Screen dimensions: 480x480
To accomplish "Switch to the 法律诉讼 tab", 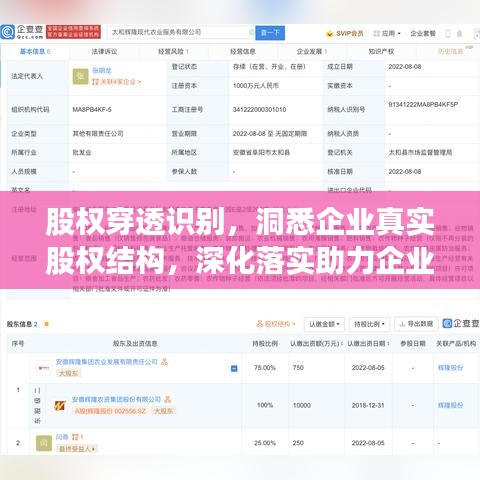I will point(104,52).
